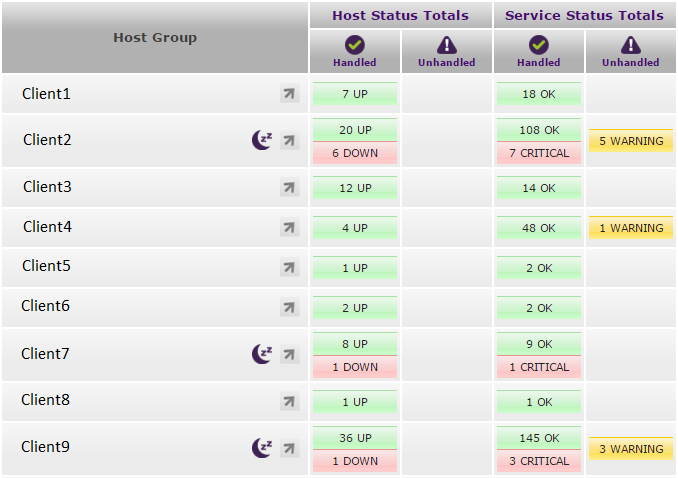The image size is (678, 478).
Task: Open Client3 details via arrow icon
Action: click(289, 187)
